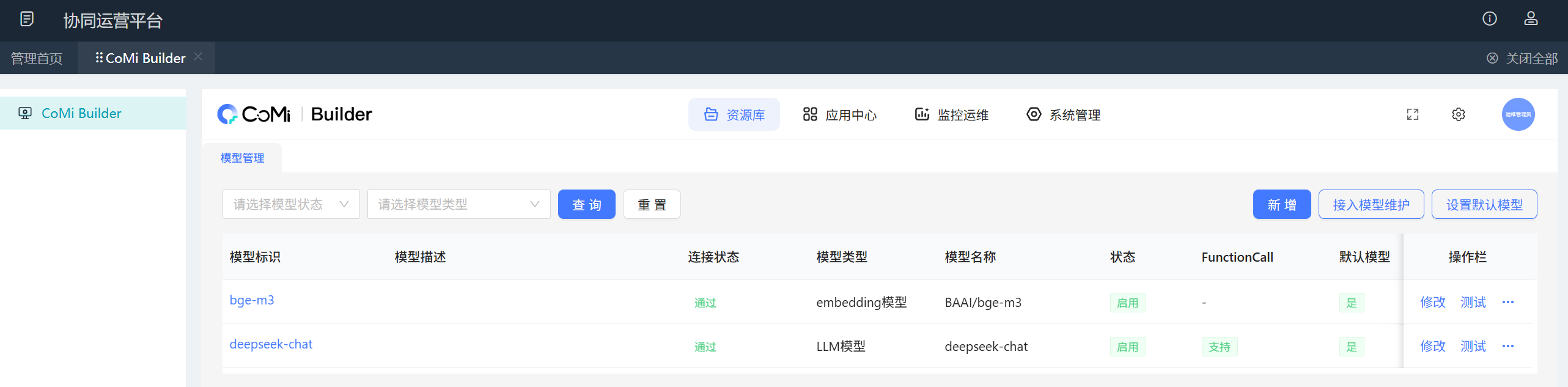1568x387 pixels.
Task: Click the 是 default tag in bge-m3 row
Action: pos(1352,303)
